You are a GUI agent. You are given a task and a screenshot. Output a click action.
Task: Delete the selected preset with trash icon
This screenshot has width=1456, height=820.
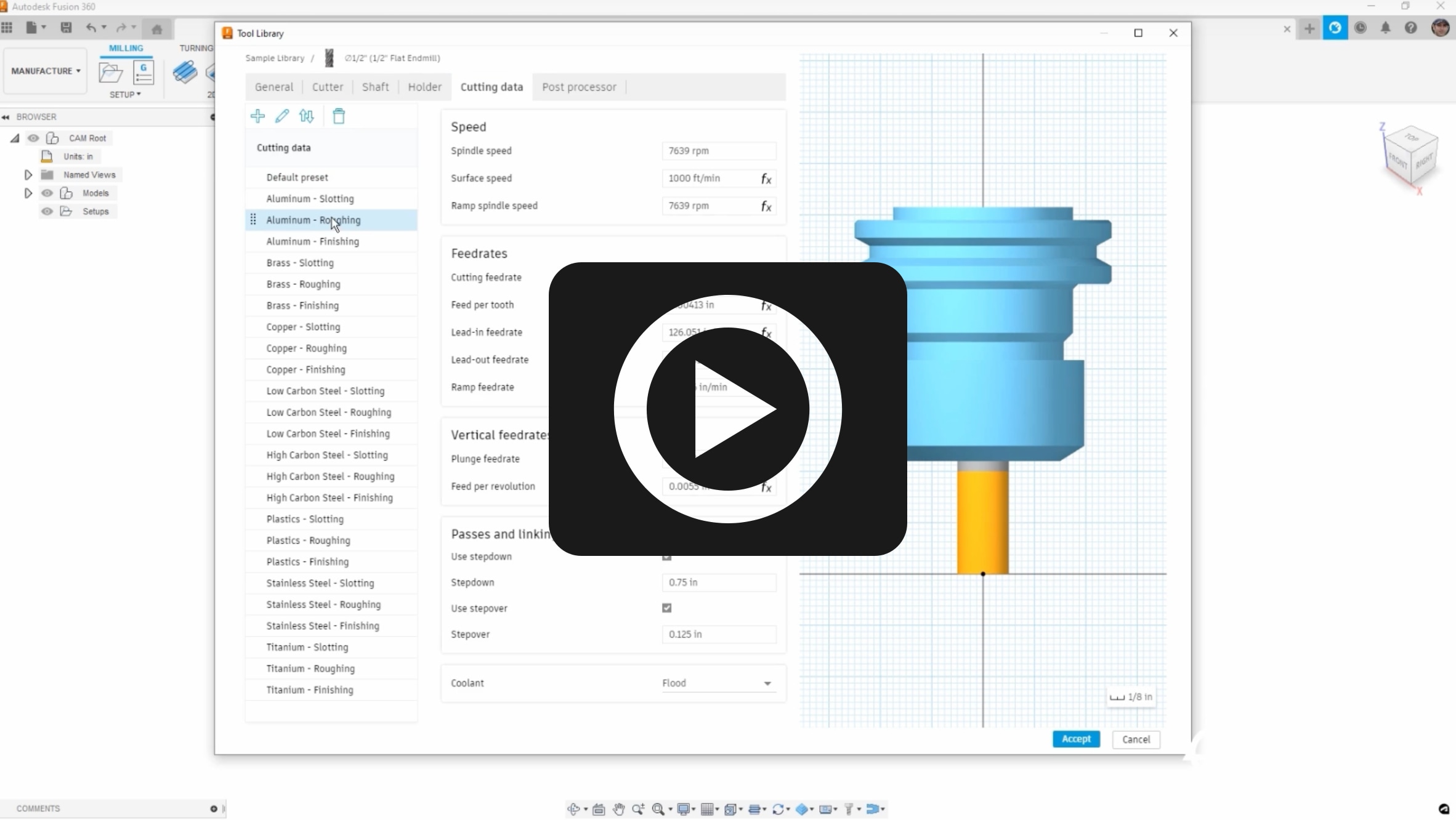339,116
